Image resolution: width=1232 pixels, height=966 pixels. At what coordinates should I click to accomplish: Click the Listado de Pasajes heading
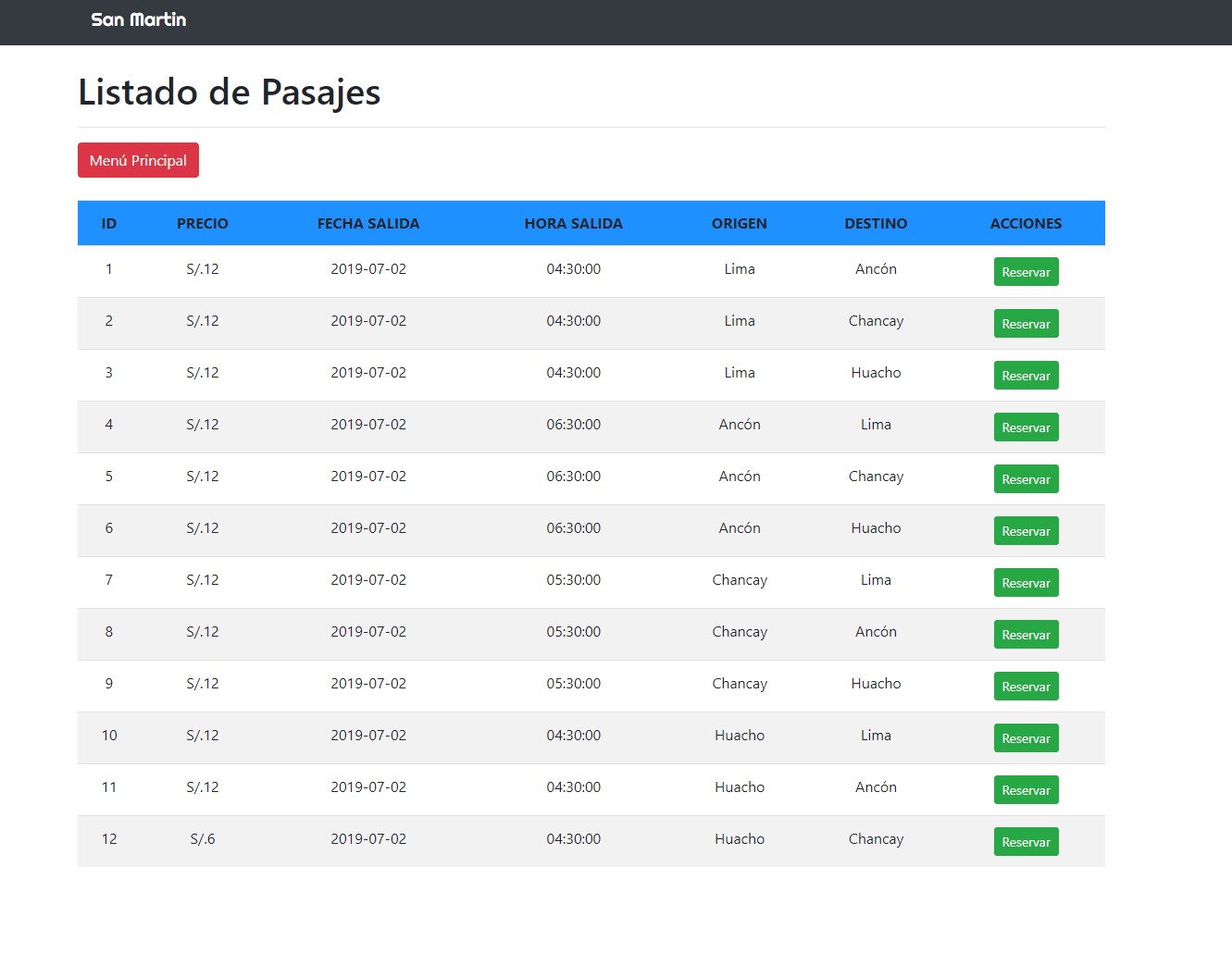230,92
